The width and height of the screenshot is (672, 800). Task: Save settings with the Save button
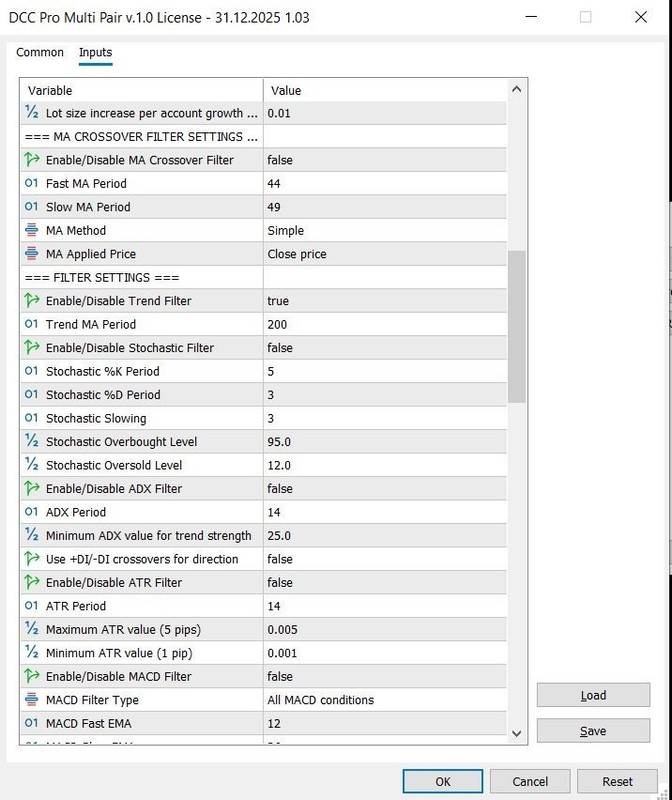coord(593,731)
